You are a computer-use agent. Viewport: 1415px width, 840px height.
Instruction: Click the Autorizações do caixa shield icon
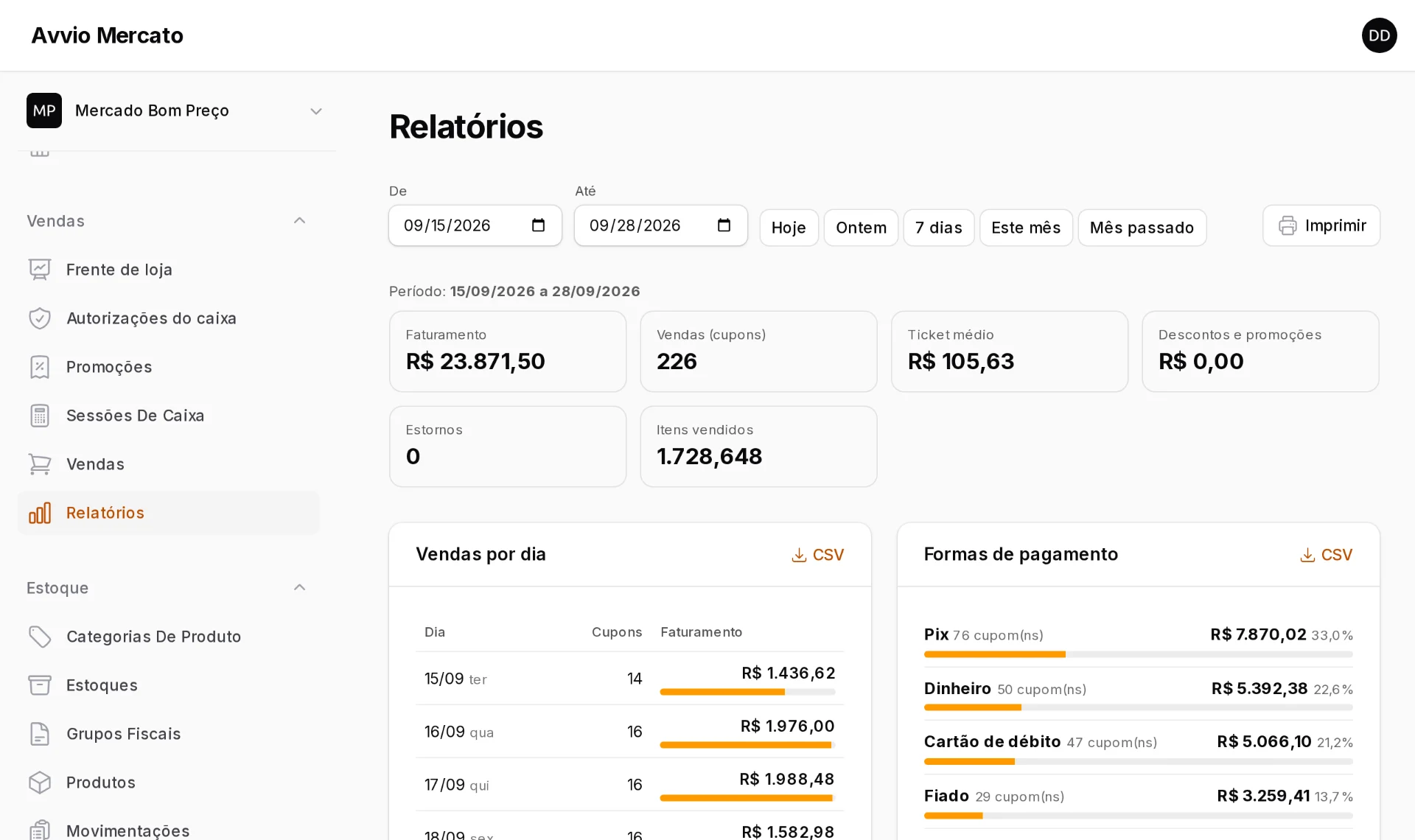coord(40,318)
